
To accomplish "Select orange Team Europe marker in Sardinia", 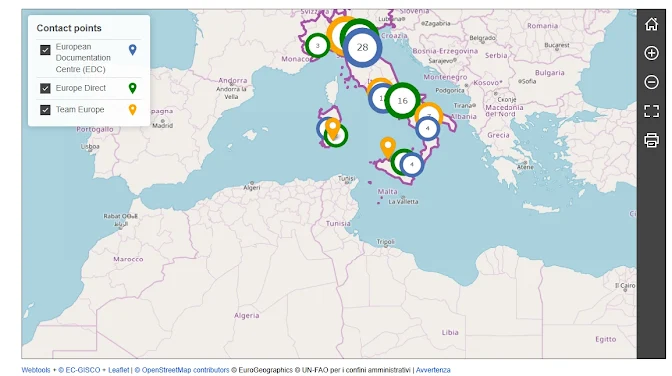I will 333,129.
